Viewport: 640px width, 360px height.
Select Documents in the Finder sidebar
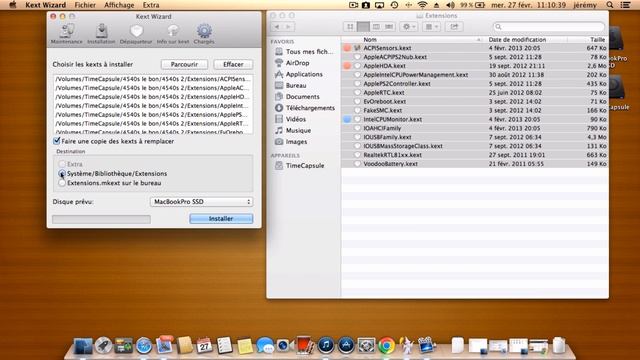pos(302,97)
